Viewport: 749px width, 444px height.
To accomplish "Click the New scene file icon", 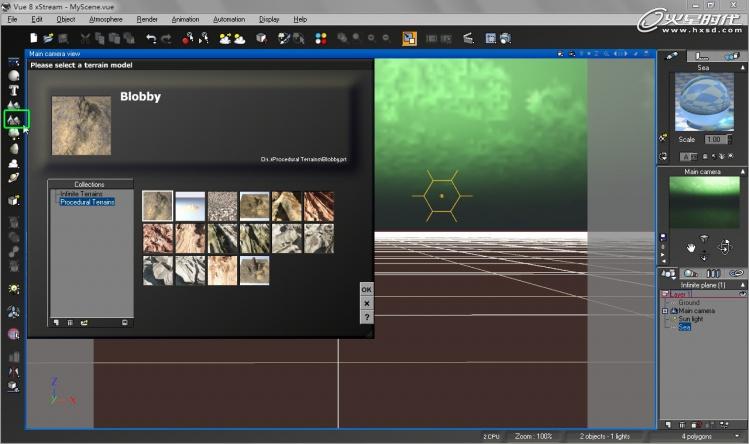I will [33, 38].
